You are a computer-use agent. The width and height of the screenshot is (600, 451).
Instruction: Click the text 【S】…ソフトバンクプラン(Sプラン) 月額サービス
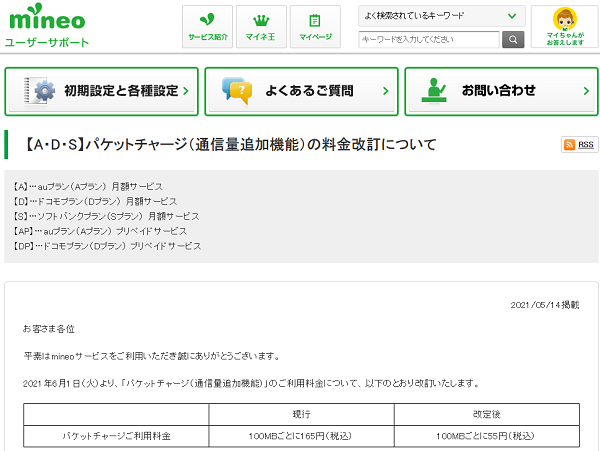(106, 216)
